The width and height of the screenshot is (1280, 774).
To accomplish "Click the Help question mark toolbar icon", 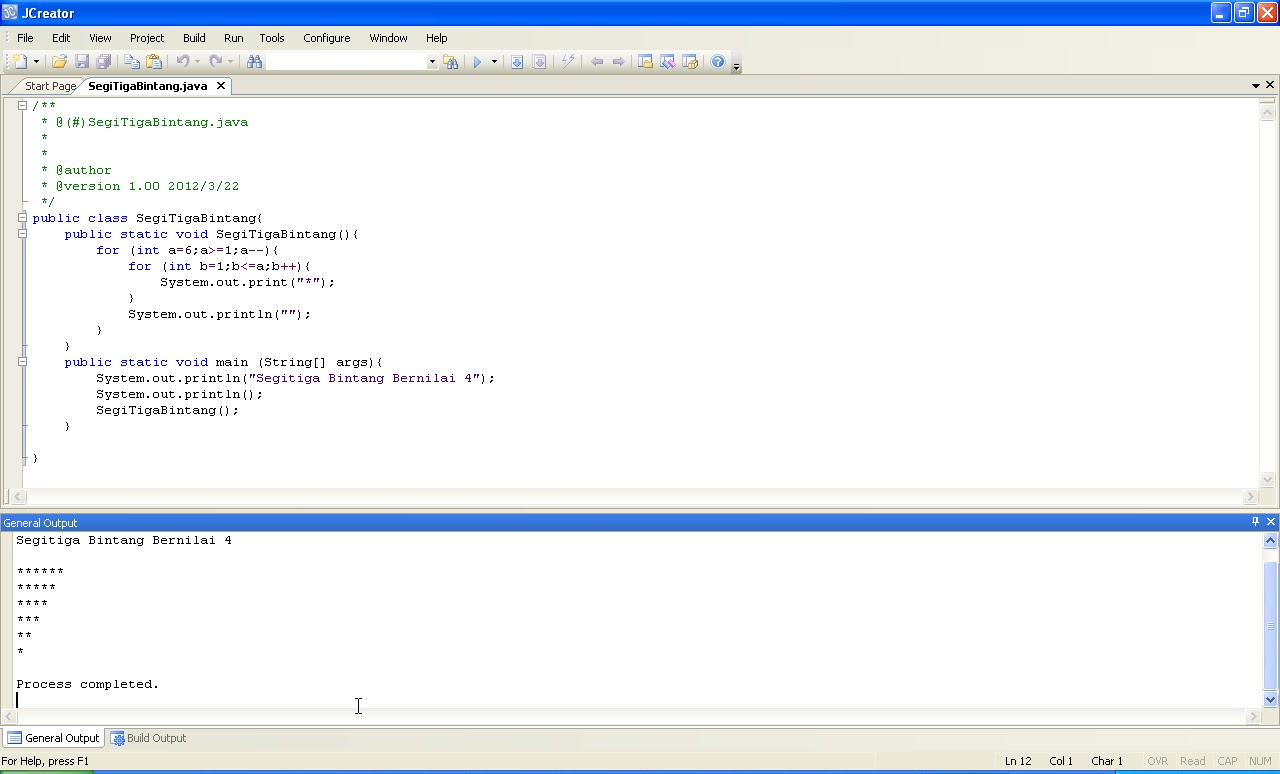I will (717, 61).
